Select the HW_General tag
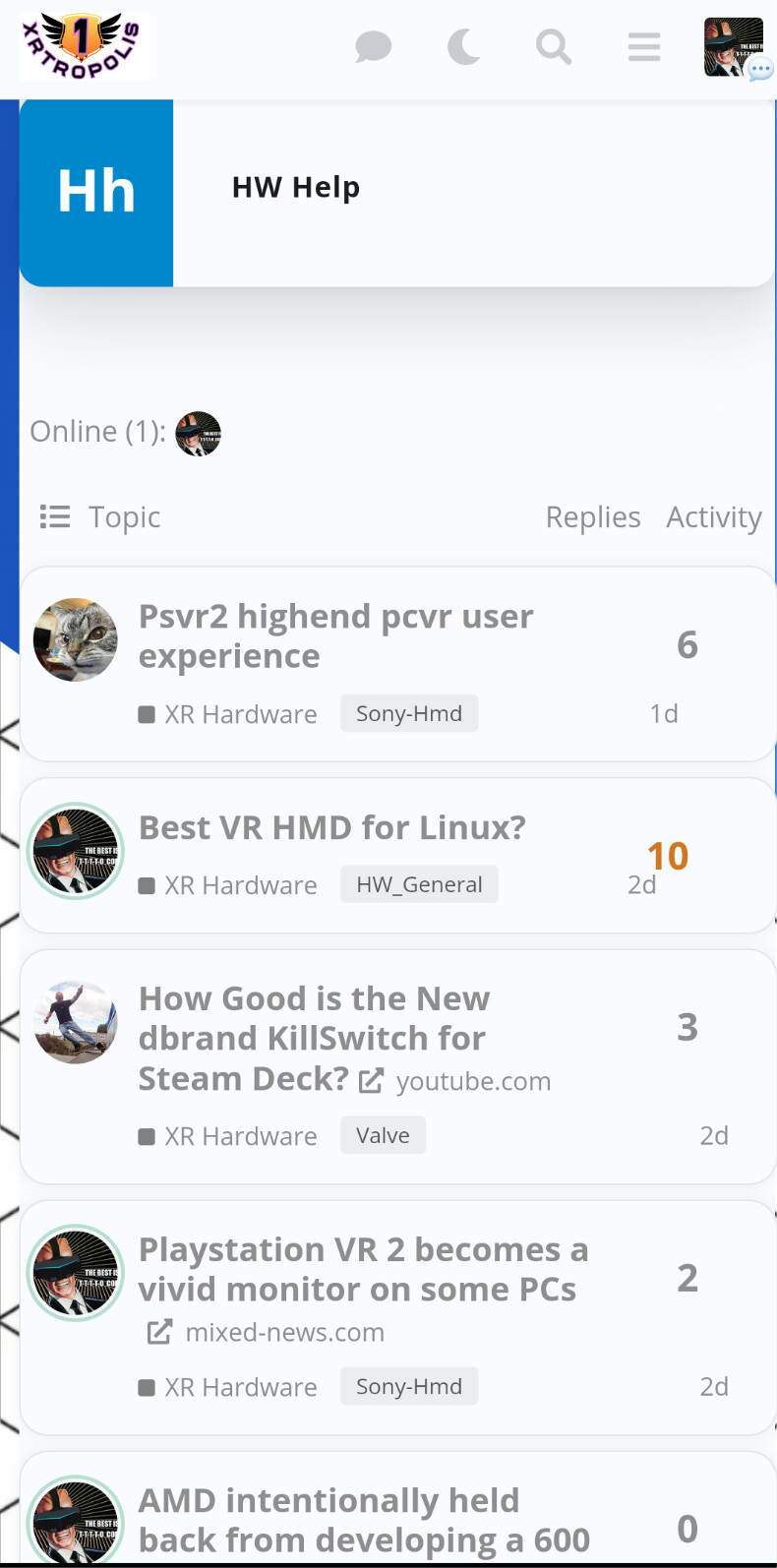This screenshot has width=777, height=1568. pos(419,884)
